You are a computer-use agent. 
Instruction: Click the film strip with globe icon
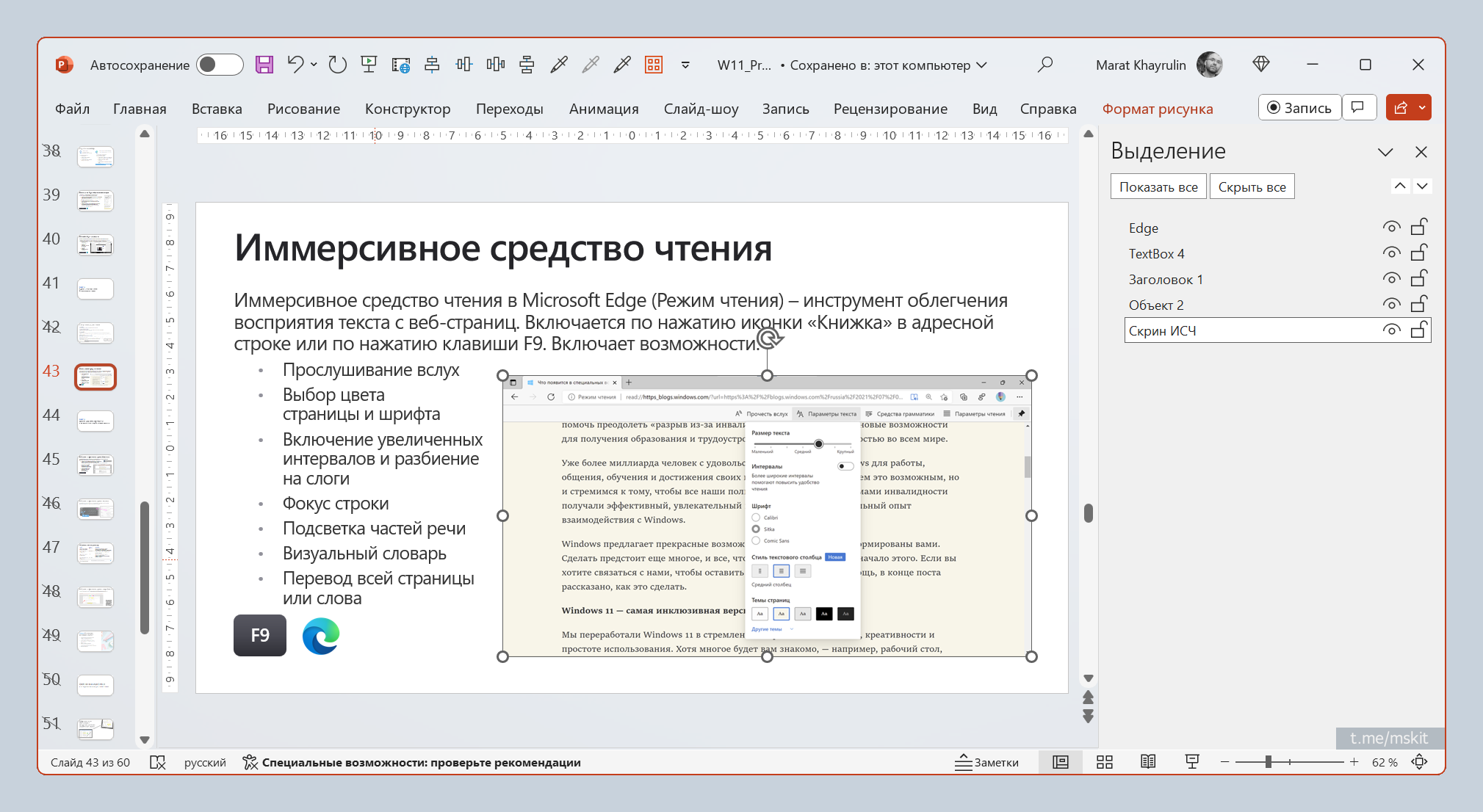pos(400,65)
